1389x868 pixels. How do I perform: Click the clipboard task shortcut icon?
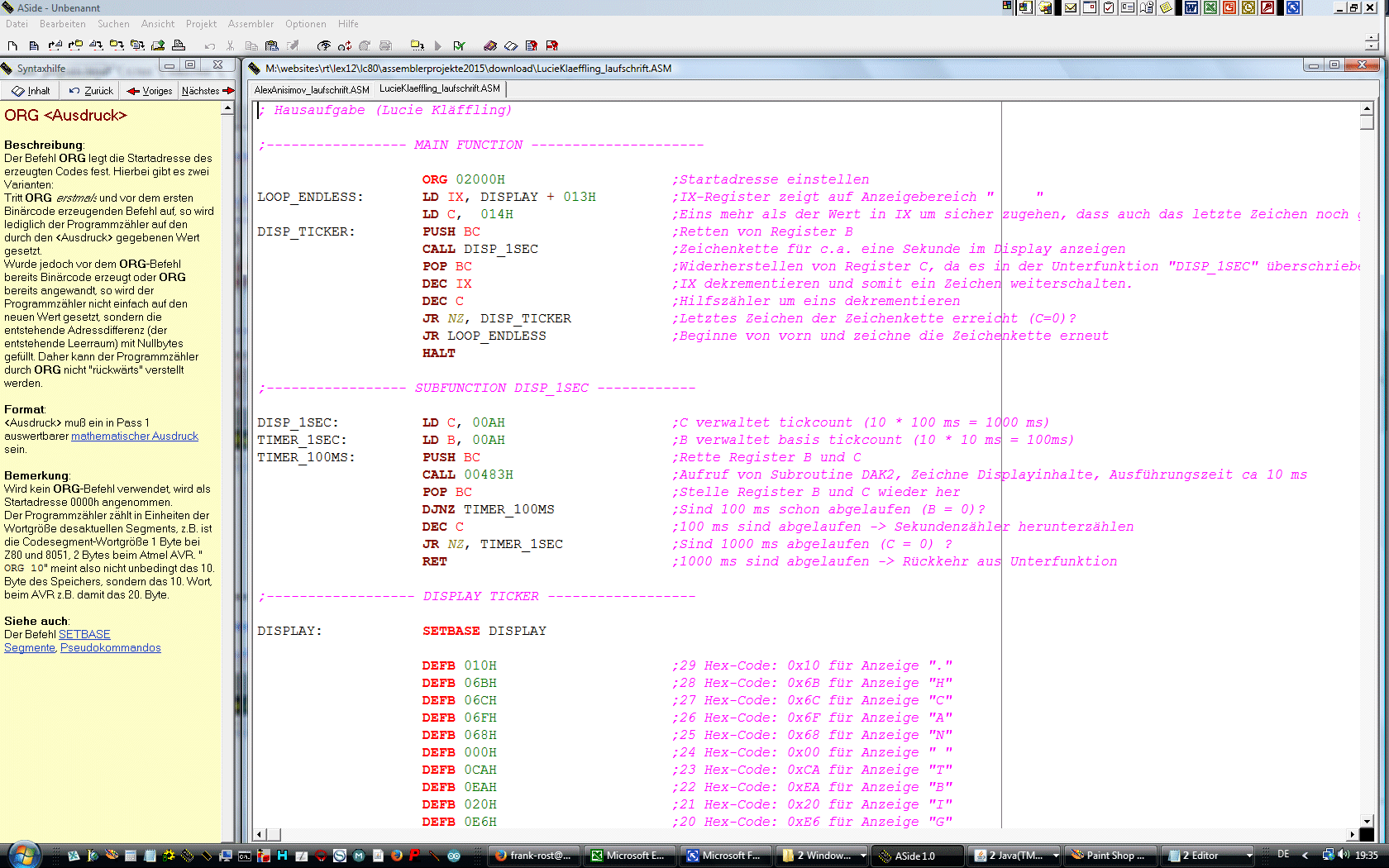click(1109, 7)
